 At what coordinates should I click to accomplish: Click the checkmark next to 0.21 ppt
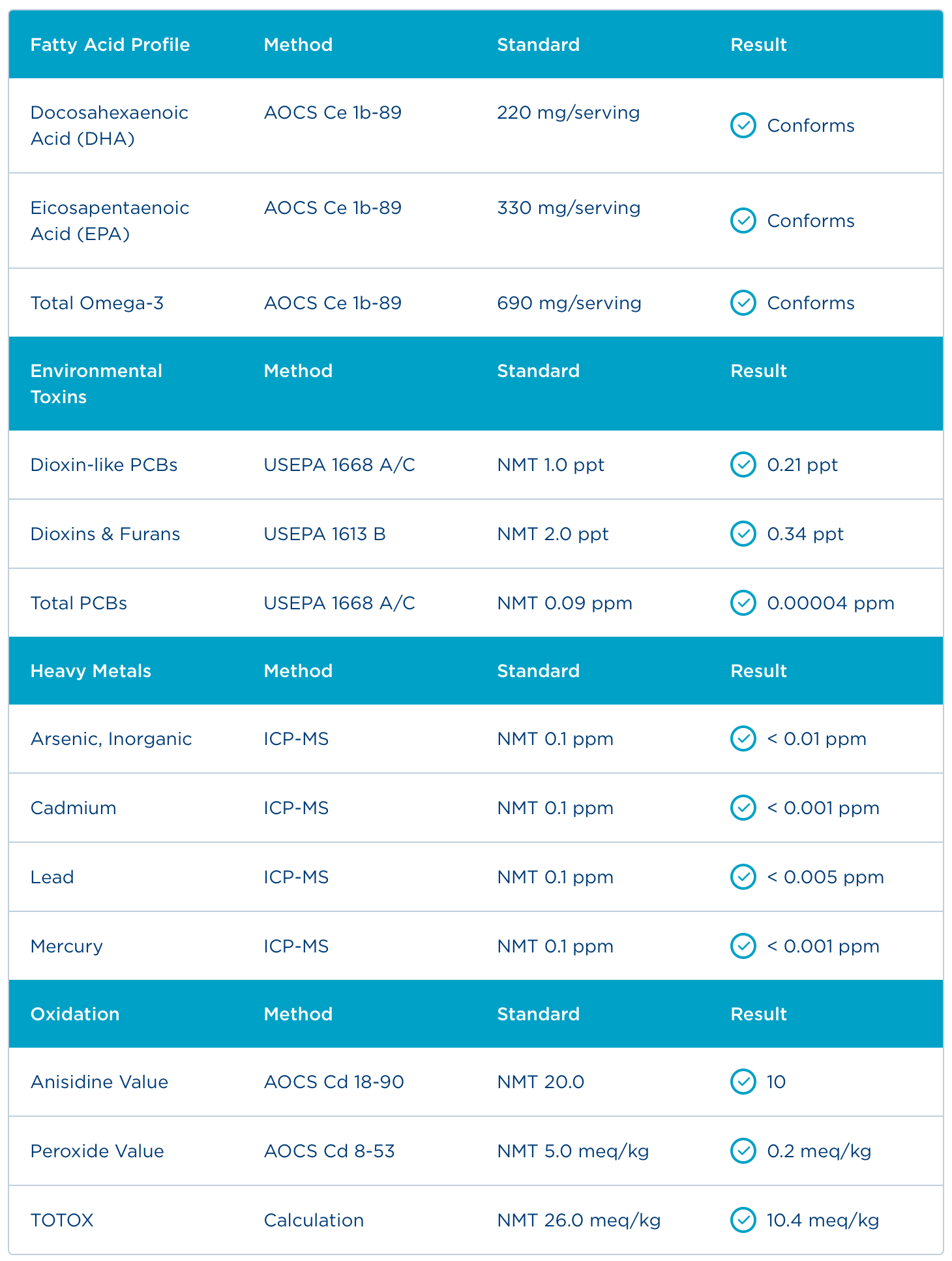(743, 464)
